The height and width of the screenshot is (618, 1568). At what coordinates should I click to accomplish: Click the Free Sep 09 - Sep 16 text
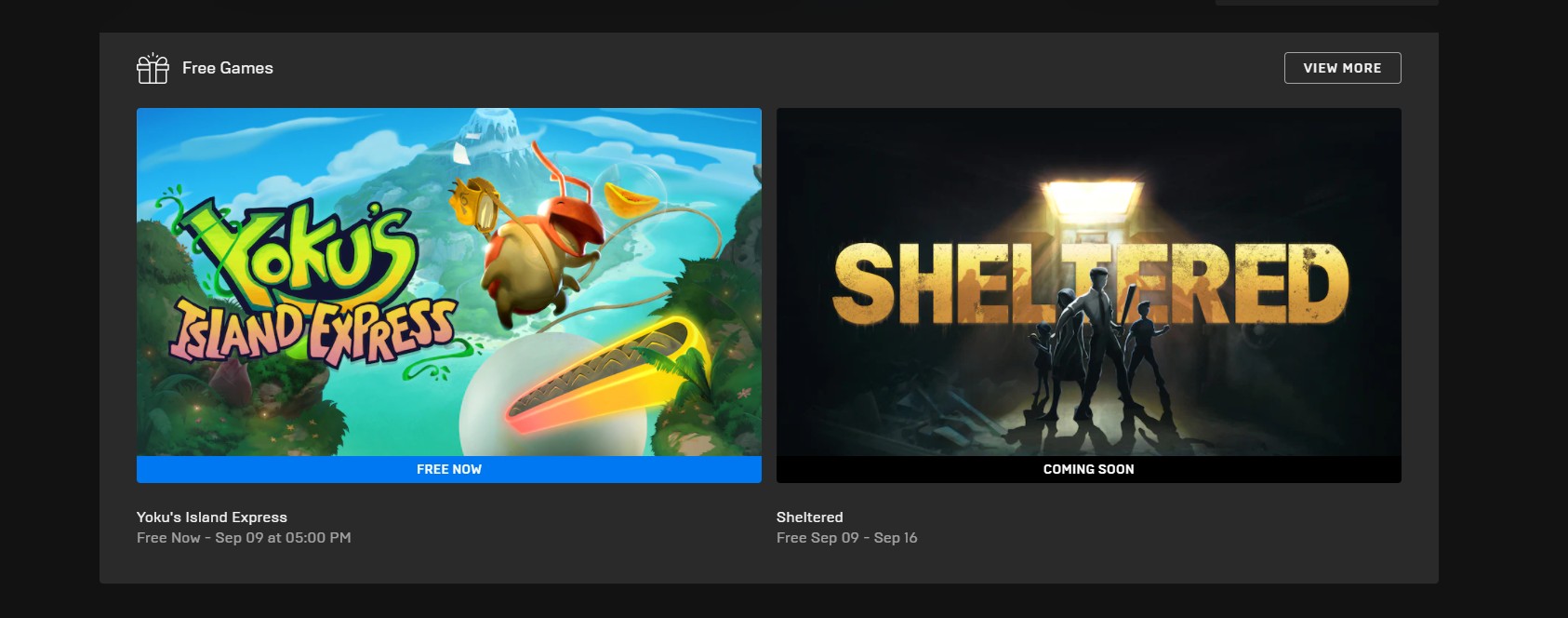[847, 538]
